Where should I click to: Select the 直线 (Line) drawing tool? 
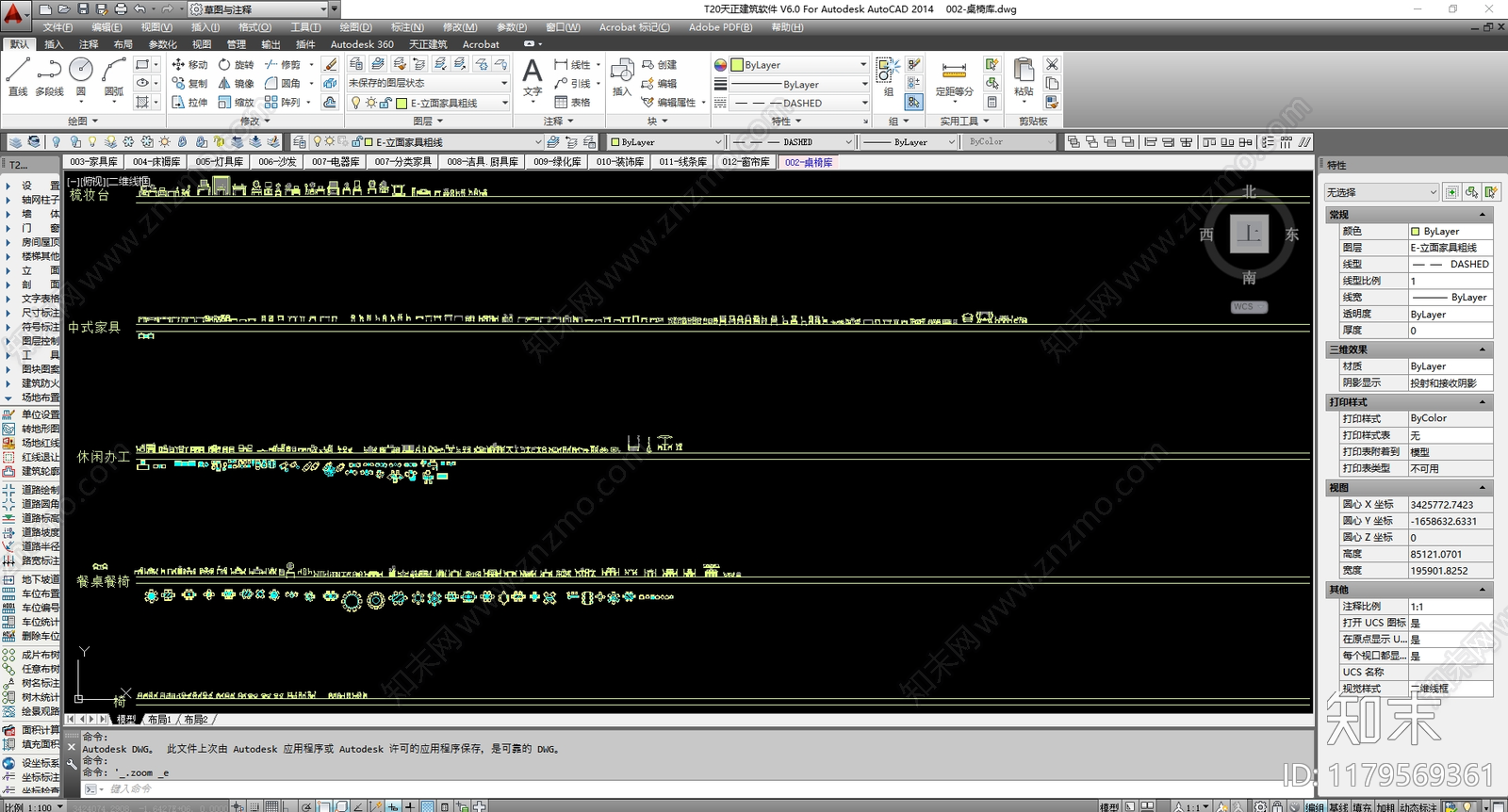tap(18, 76)
